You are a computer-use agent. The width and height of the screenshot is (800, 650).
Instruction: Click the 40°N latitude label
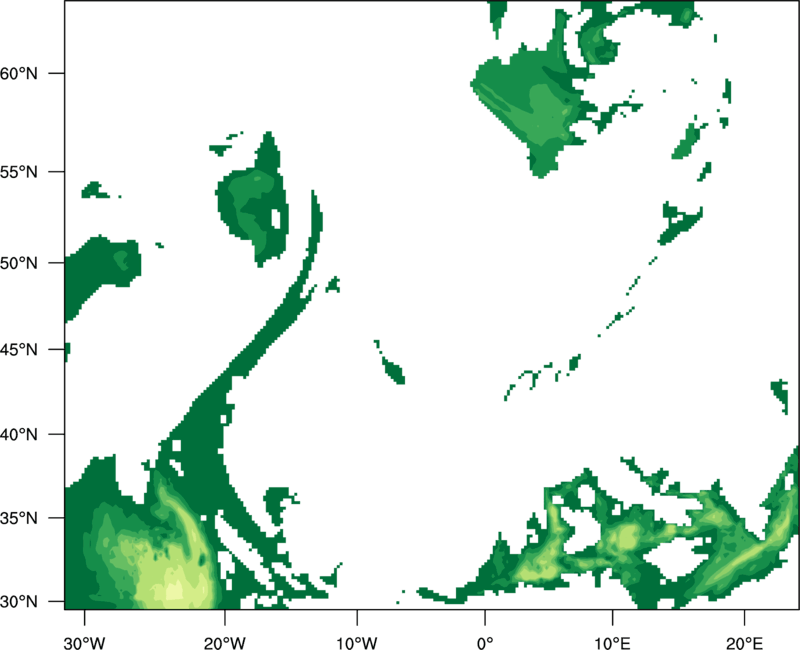[x=18, y=435]
